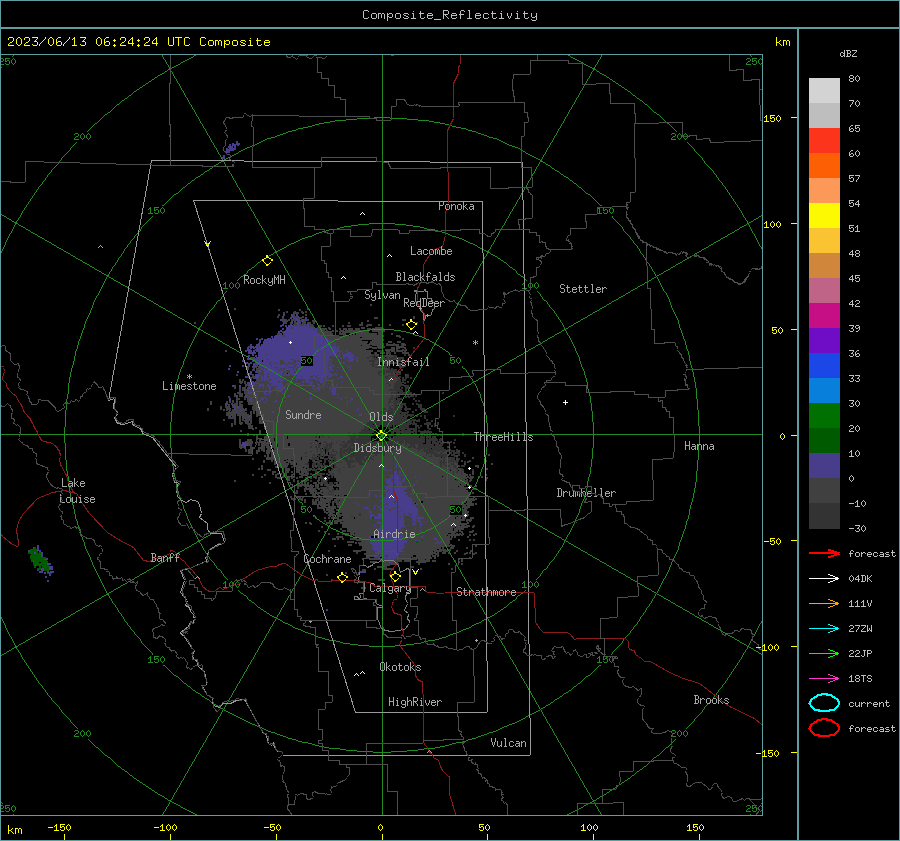Click the Sundre city label

(x=303, y=414)
